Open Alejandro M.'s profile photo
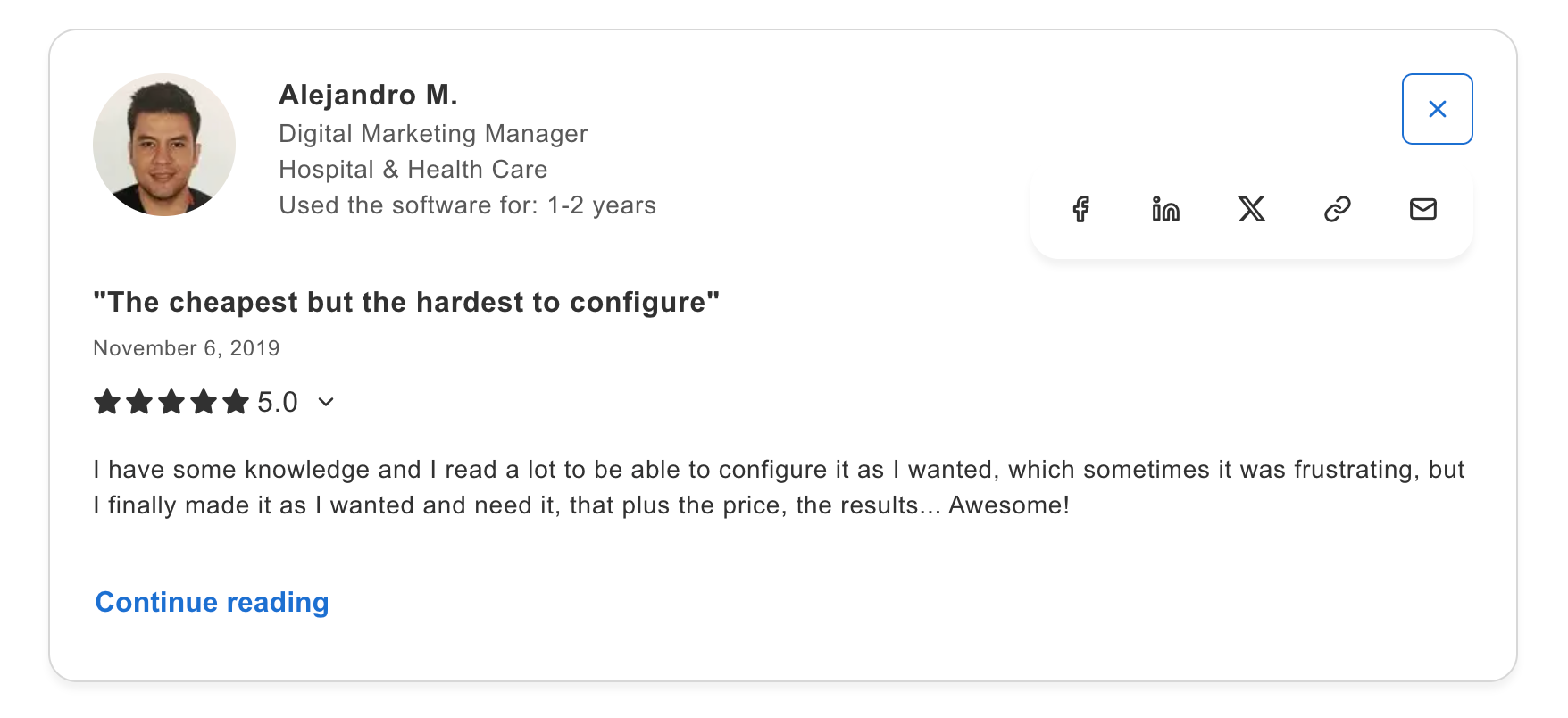Viewport: 1568px width, 718px height. (x=163, y=144)
